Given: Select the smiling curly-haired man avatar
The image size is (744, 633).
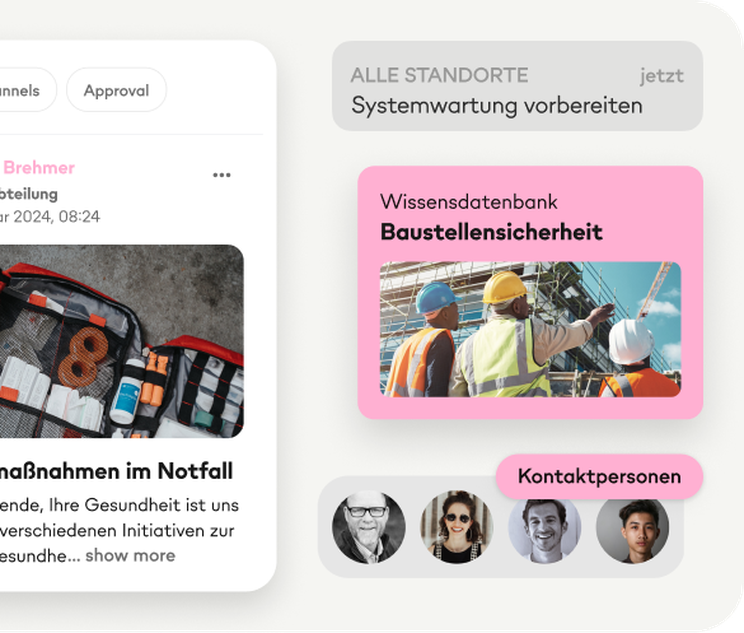Looking at the screenshot, I should click(544, 529).
